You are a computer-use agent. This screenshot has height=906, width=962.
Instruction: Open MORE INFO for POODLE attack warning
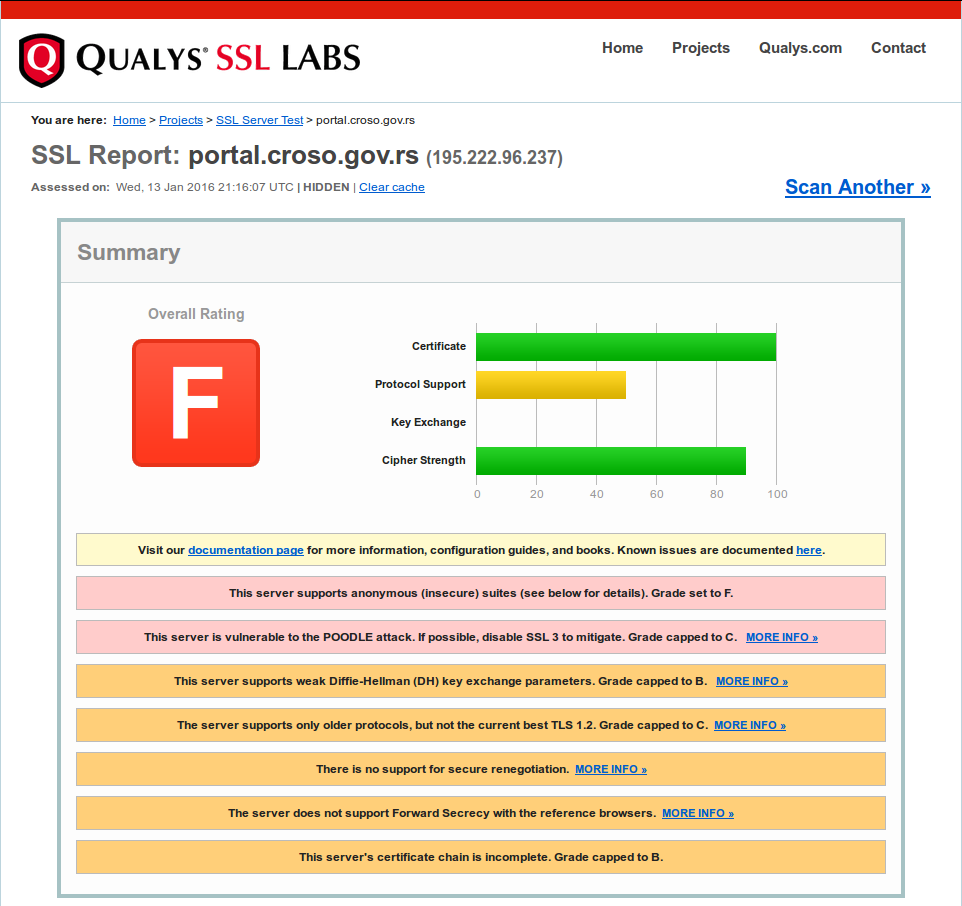tap(781, 637)
